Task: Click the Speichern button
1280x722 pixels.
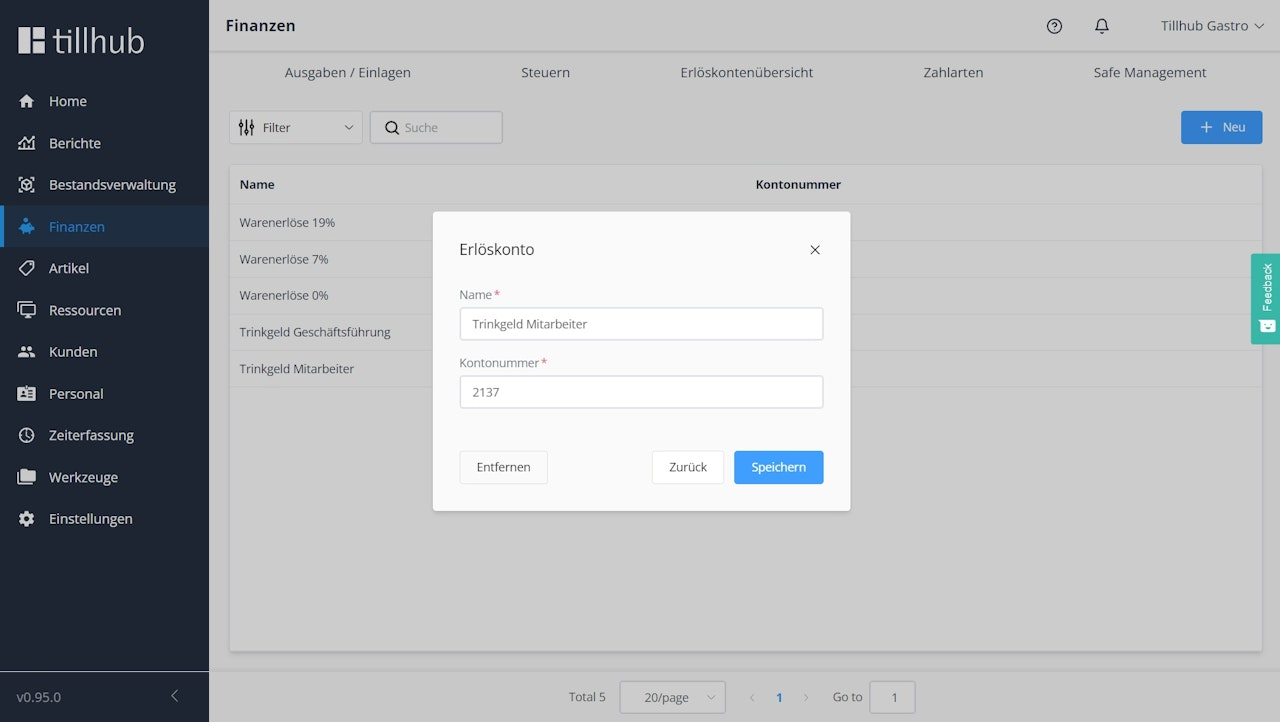Action: (x=779, y=467)
